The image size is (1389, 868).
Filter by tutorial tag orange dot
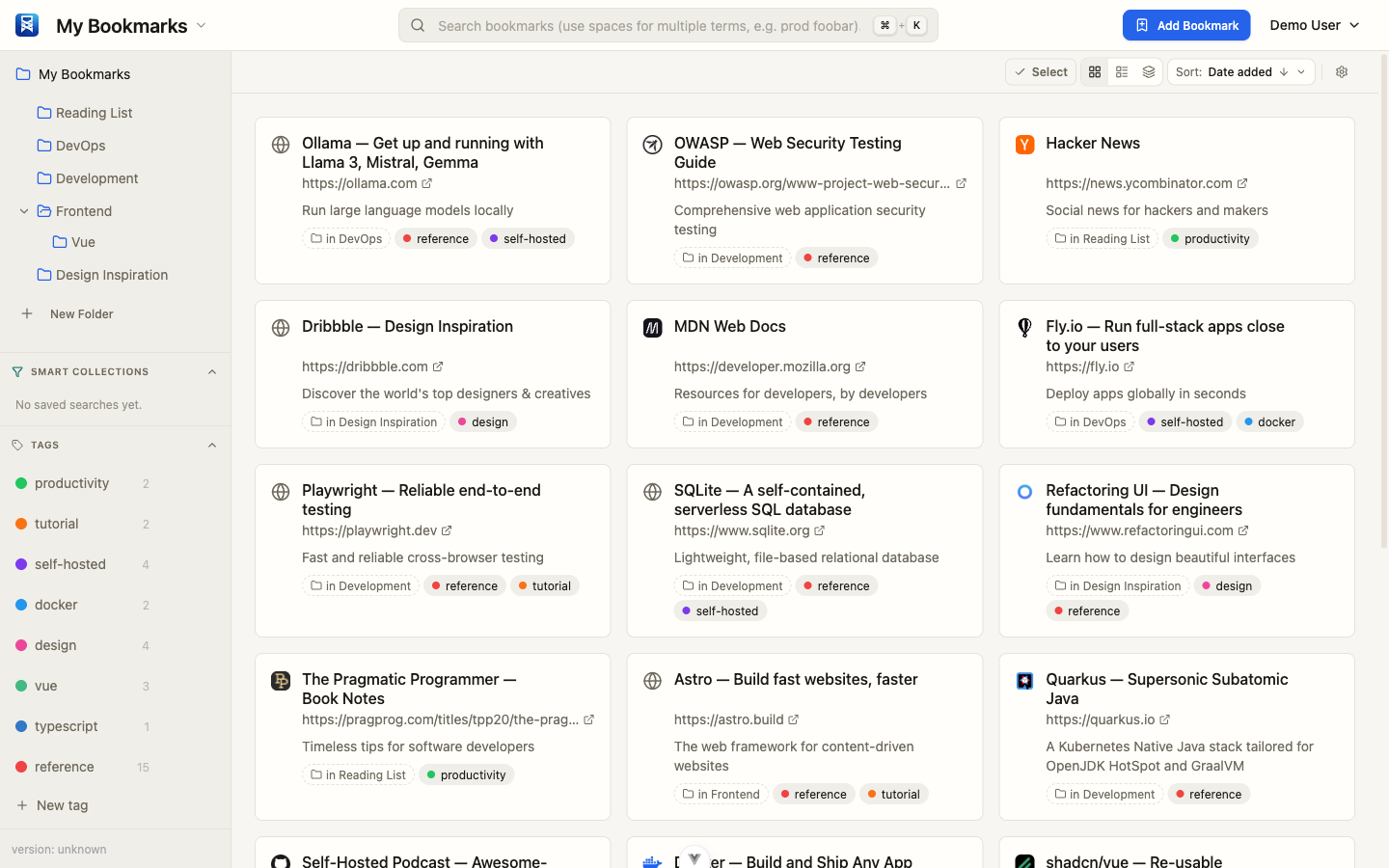pyautogui.click(x=21, y=524)
